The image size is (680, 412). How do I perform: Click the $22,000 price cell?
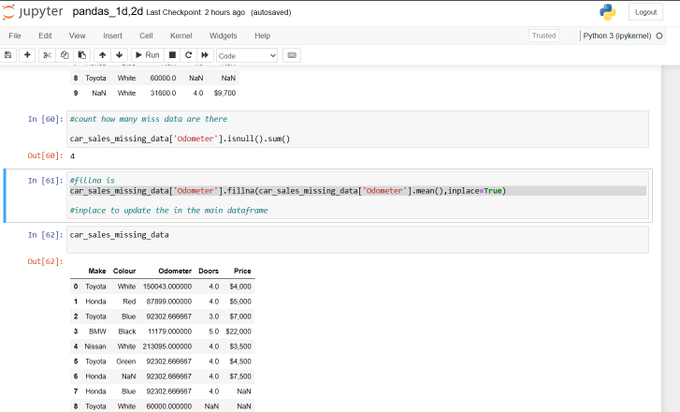point(239,331)
